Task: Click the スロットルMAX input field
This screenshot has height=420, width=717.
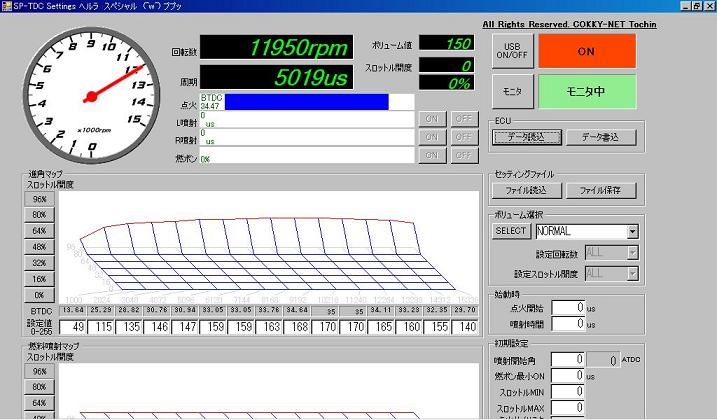Action: coord(568,408)
